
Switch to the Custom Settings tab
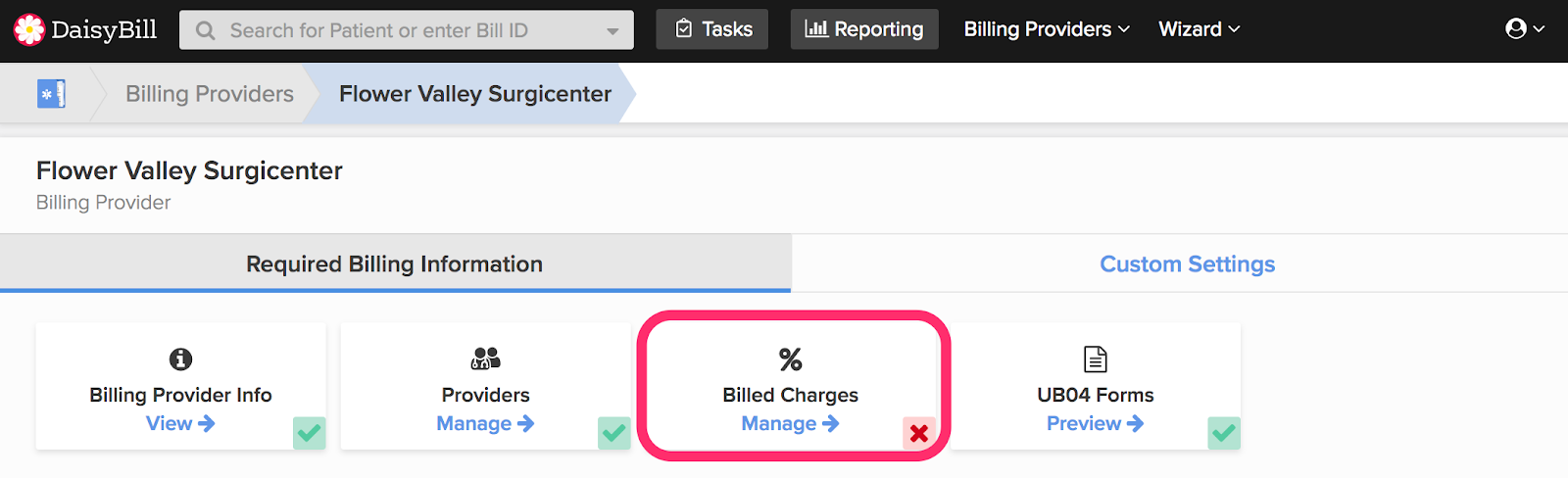click(1187, 263)
